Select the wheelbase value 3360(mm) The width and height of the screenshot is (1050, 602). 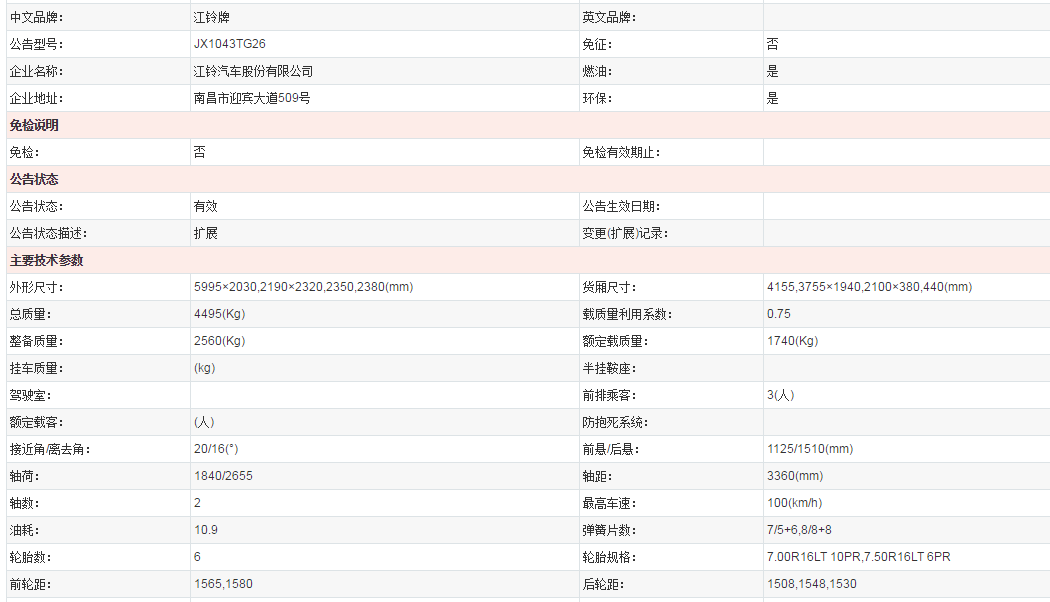[x=795, y=476]
